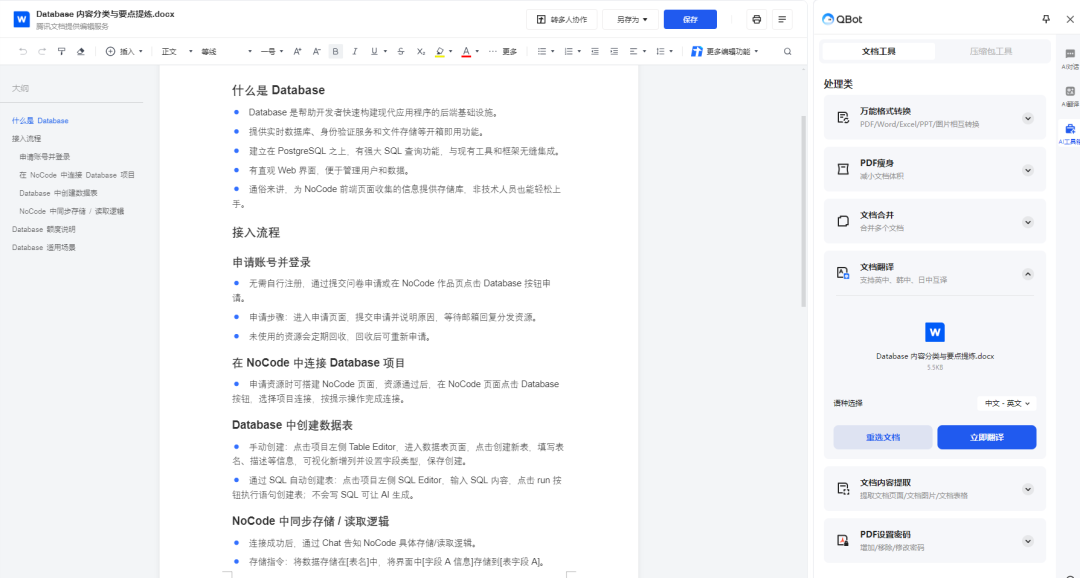
Task: Toggle the outline panel icon
Action: tap(782, 19)
